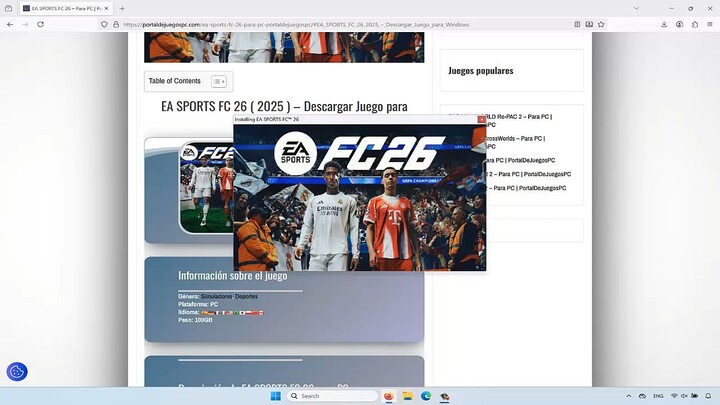Open Firefox from the taskbar

click(389, 396)
